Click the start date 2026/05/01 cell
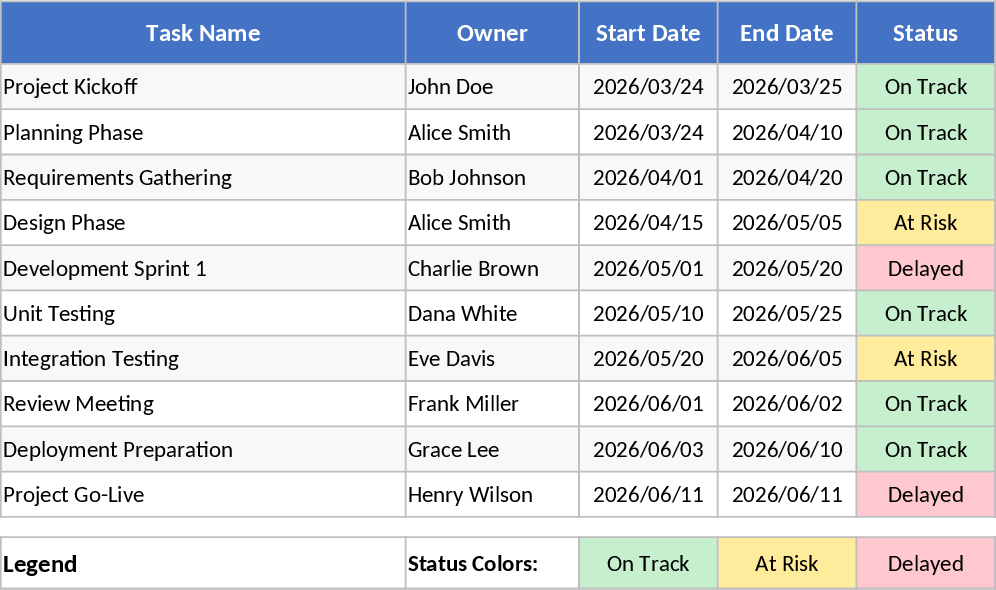Viewport: 996px width, 590px height. (648, 268)
